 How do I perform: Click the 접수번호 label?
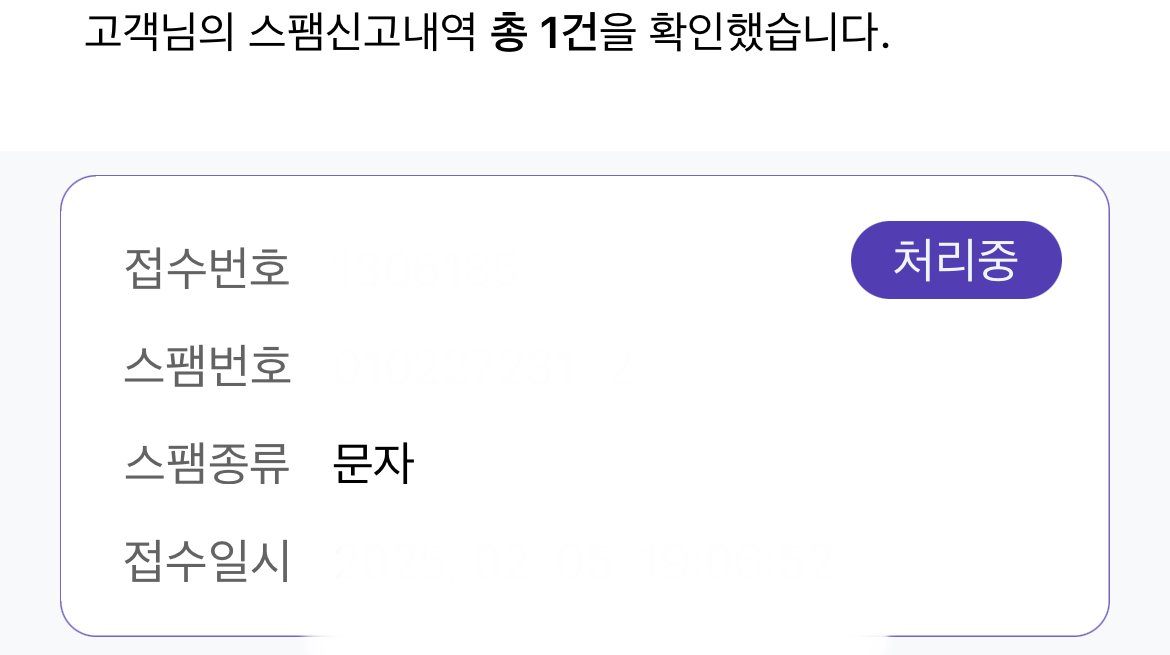[x=207, y=268]
